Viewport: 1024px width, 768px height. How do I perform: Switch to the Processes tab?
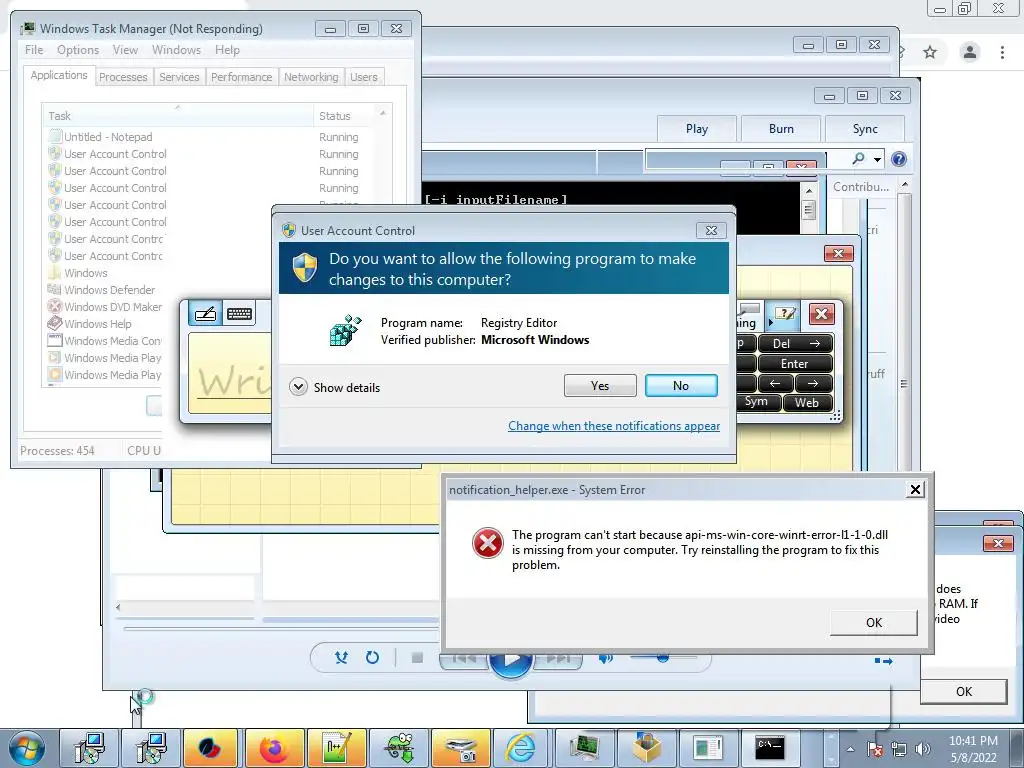pyautogui.click(x=123, y=77)
